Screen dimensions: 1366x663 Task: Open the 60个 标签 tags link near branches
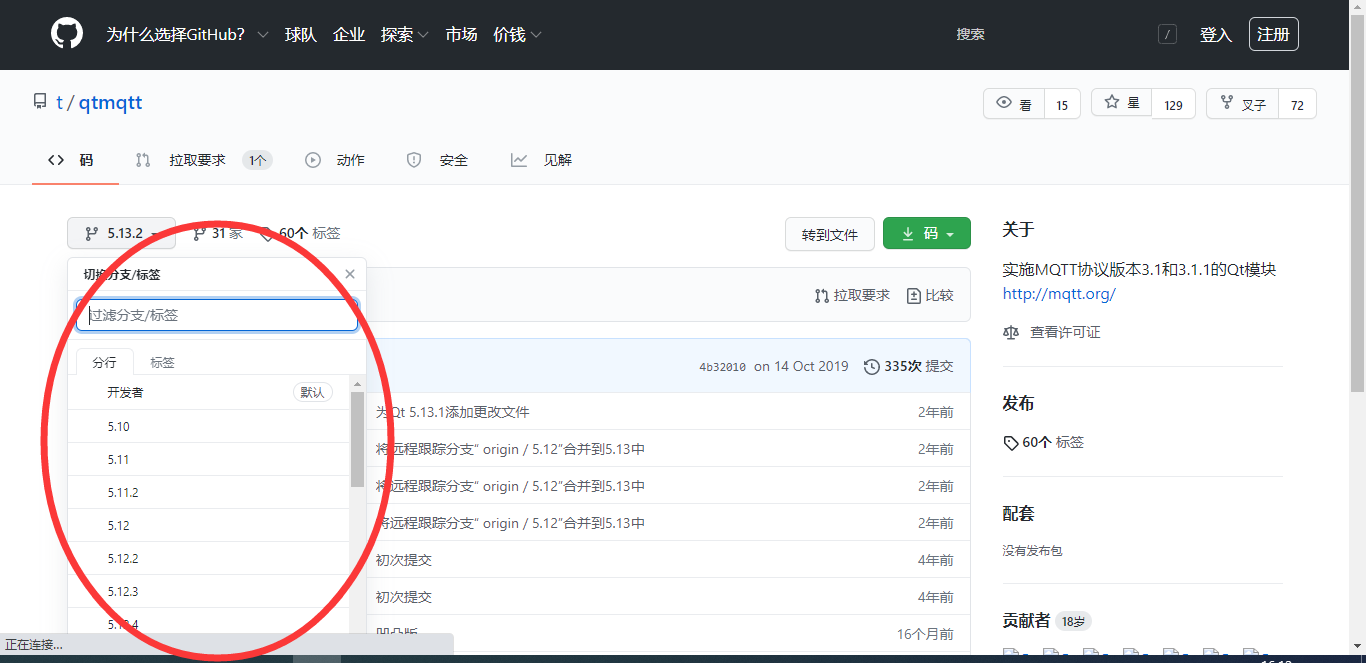300,233
